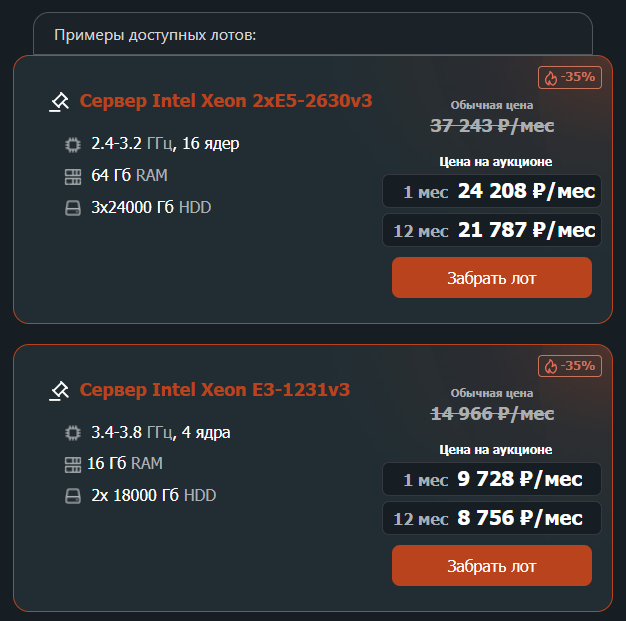The height and width of the screenshot is (621, 626).
Task: Select the 1 мес 24 208 ₽/мес price option
Action: click(492, 191)
